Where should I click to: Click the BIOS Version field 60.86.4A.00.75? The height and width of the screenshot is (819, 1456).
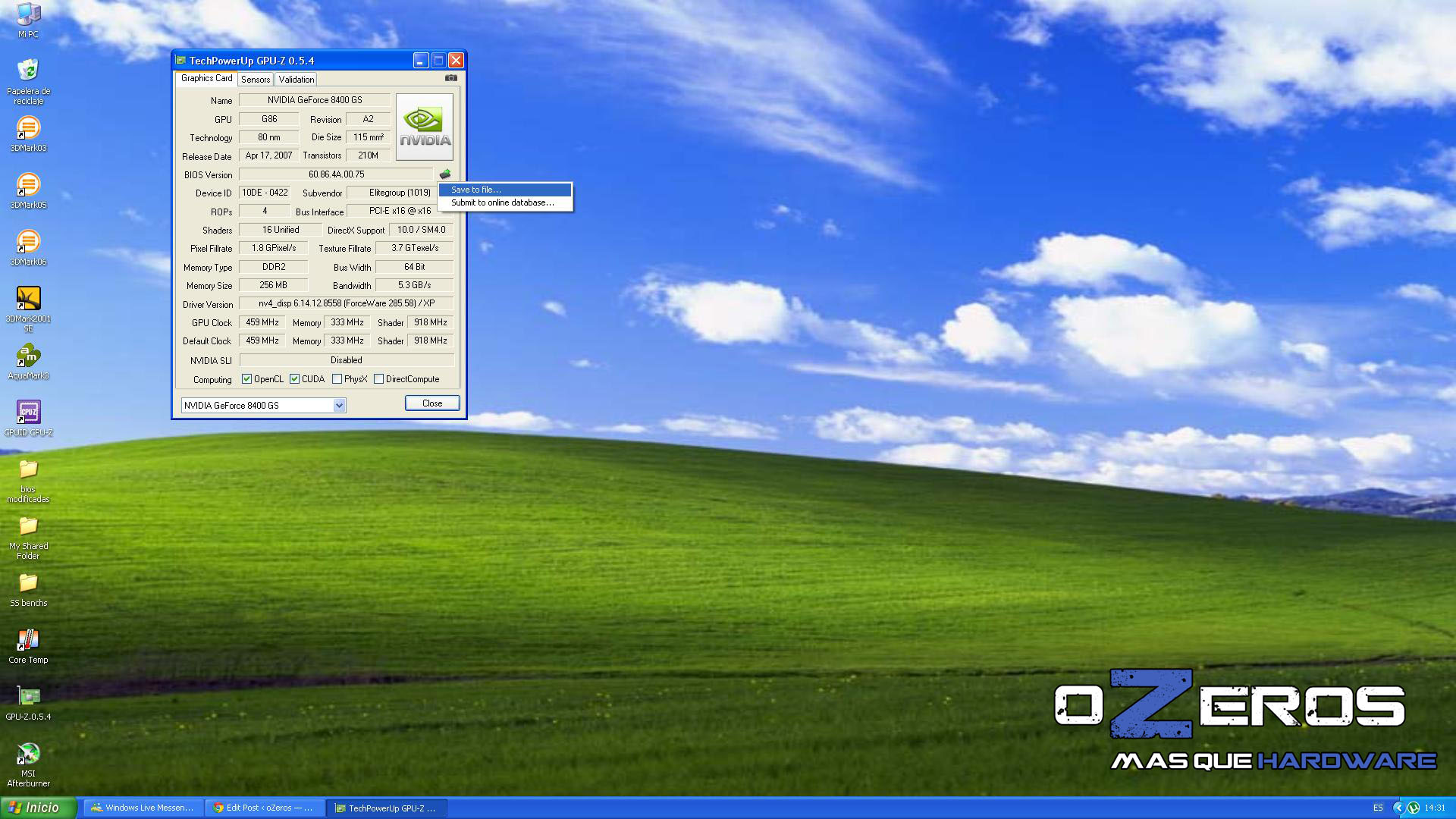coord(336,174)
